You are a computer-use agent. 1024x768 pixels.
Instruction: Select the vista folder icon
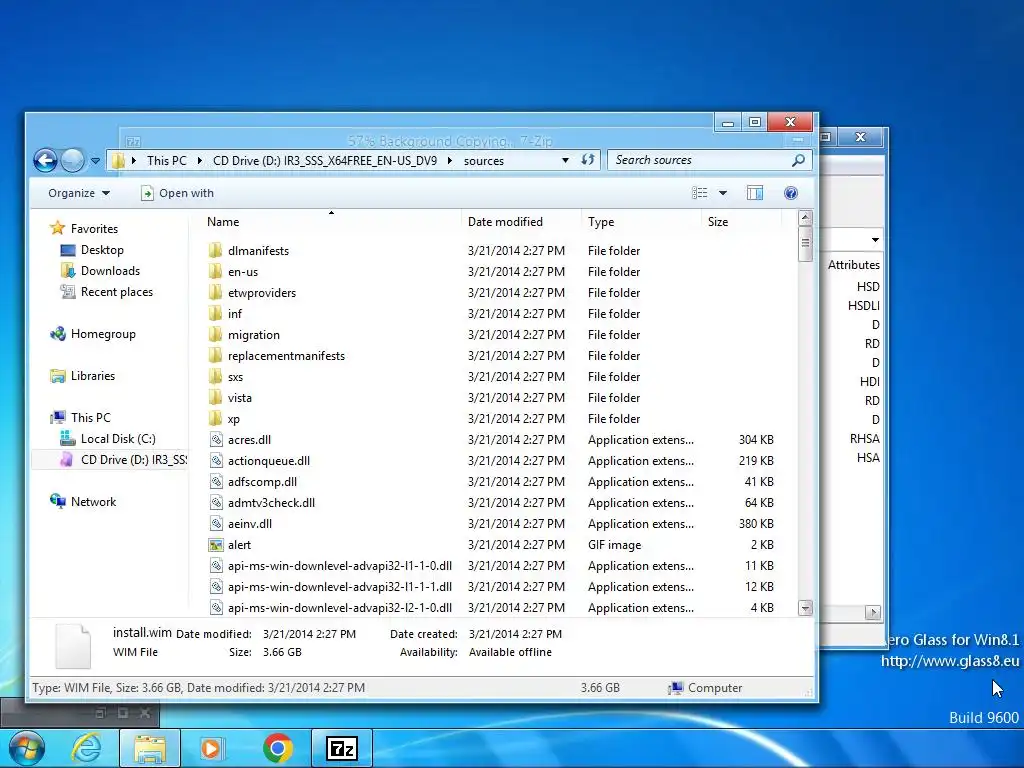tap(216, 397)
